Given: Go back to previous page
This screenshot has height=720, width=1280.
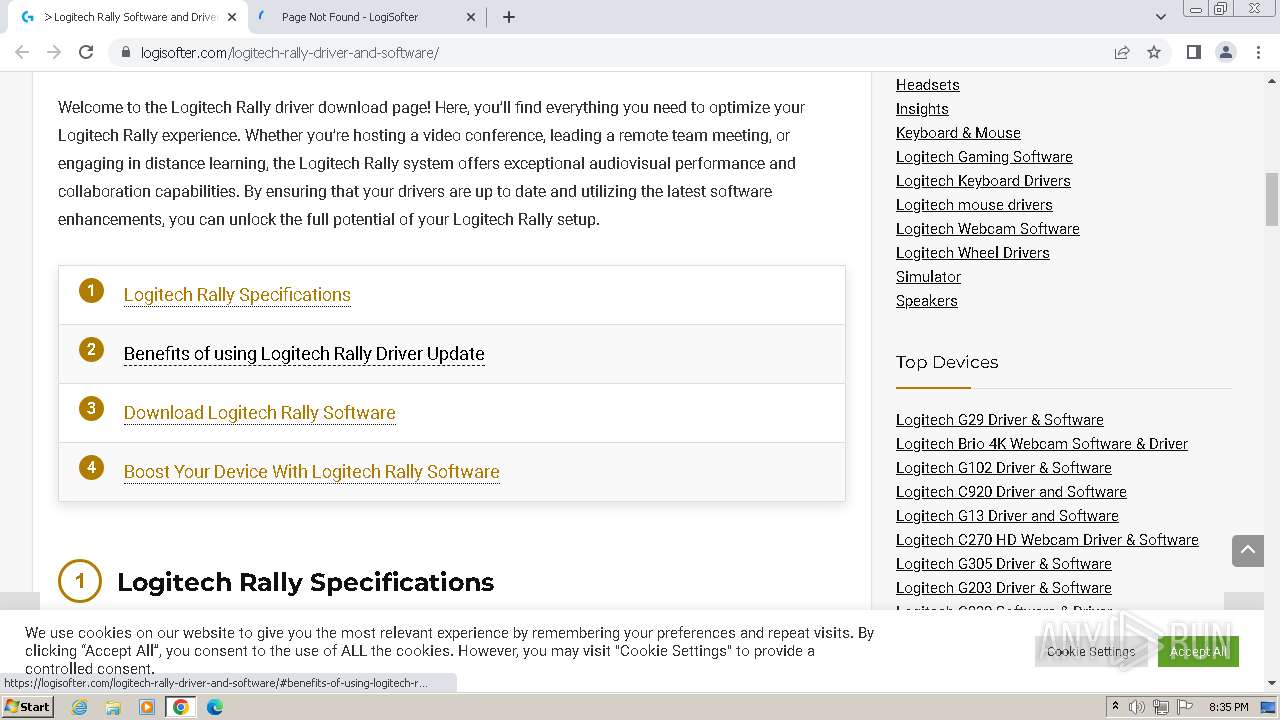Looking at the screenshot, I should (22, 52).
